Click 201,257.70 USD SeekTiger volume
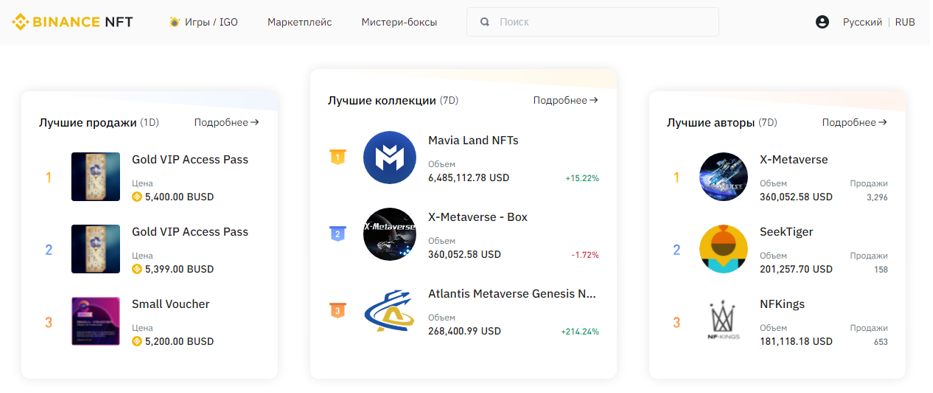 point(796,269)
